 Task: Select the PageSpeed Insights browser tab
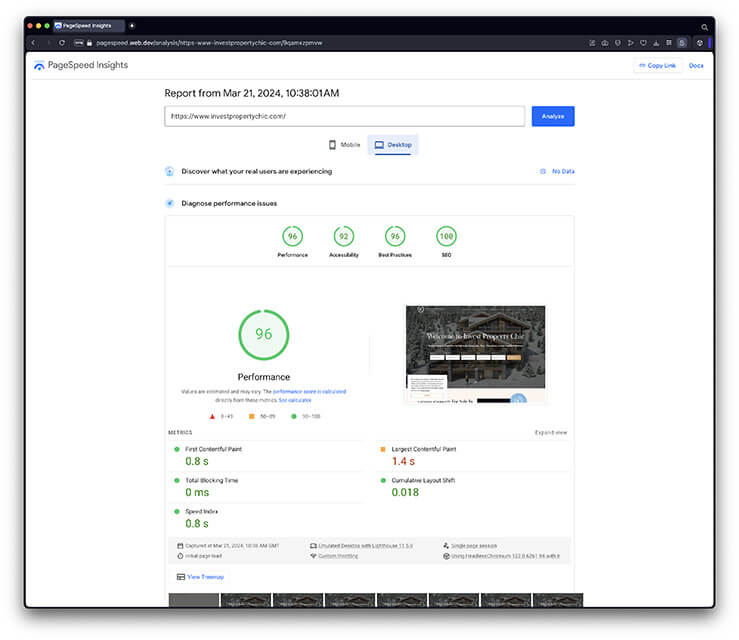[x=89, y=25]
